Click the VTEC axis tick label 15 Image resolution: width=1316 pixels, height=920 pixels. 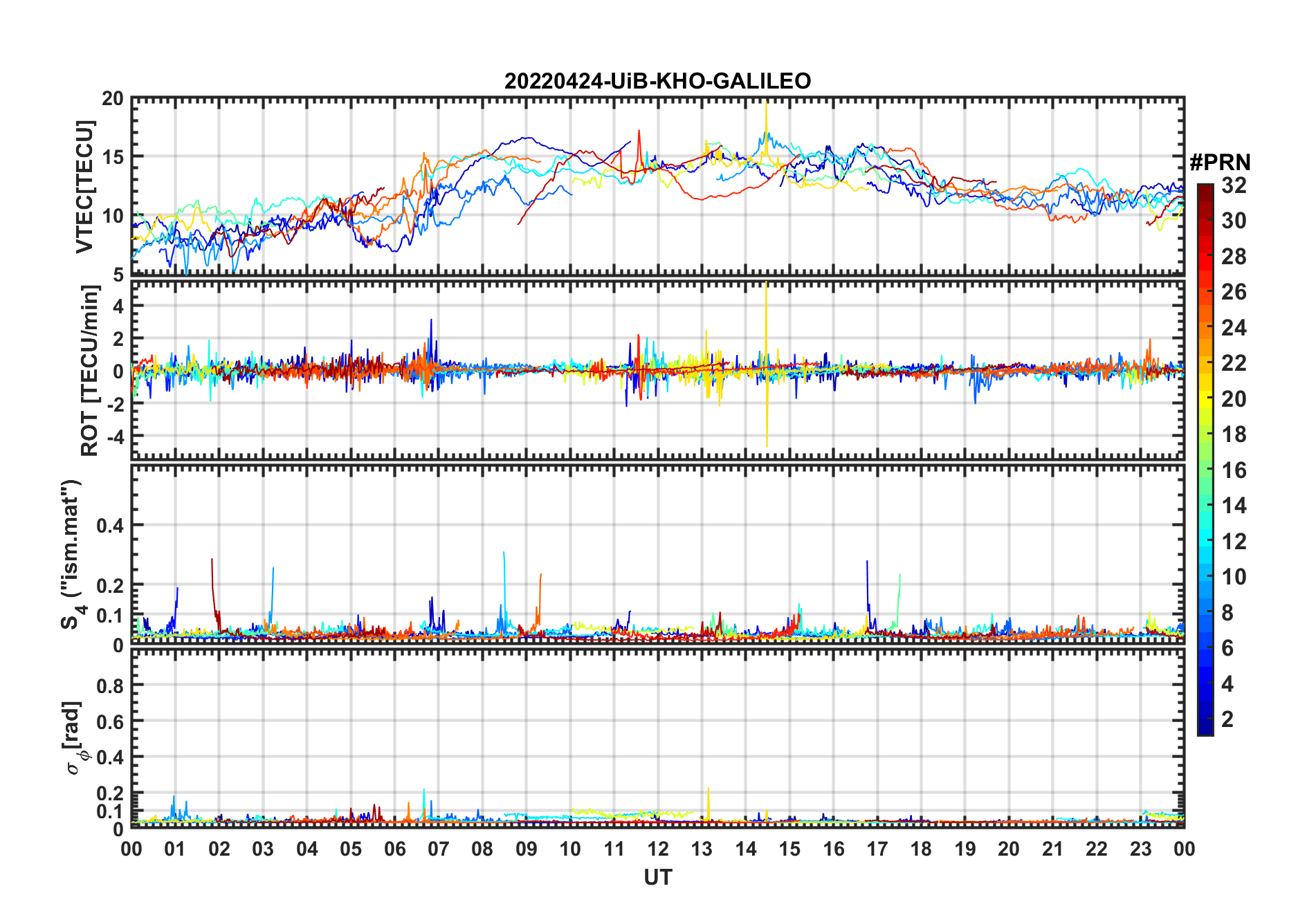[113, 158]
